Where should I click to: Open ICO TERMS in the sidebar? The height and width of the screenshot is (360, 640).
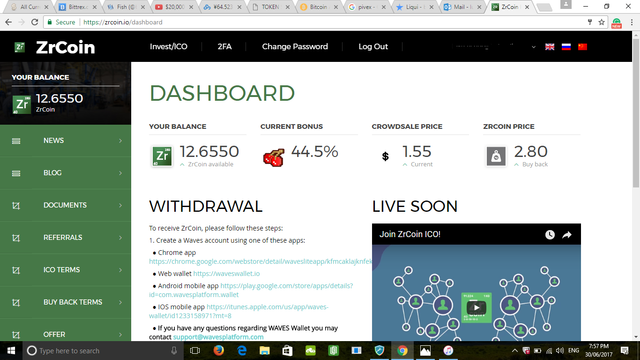click(65, 270)
